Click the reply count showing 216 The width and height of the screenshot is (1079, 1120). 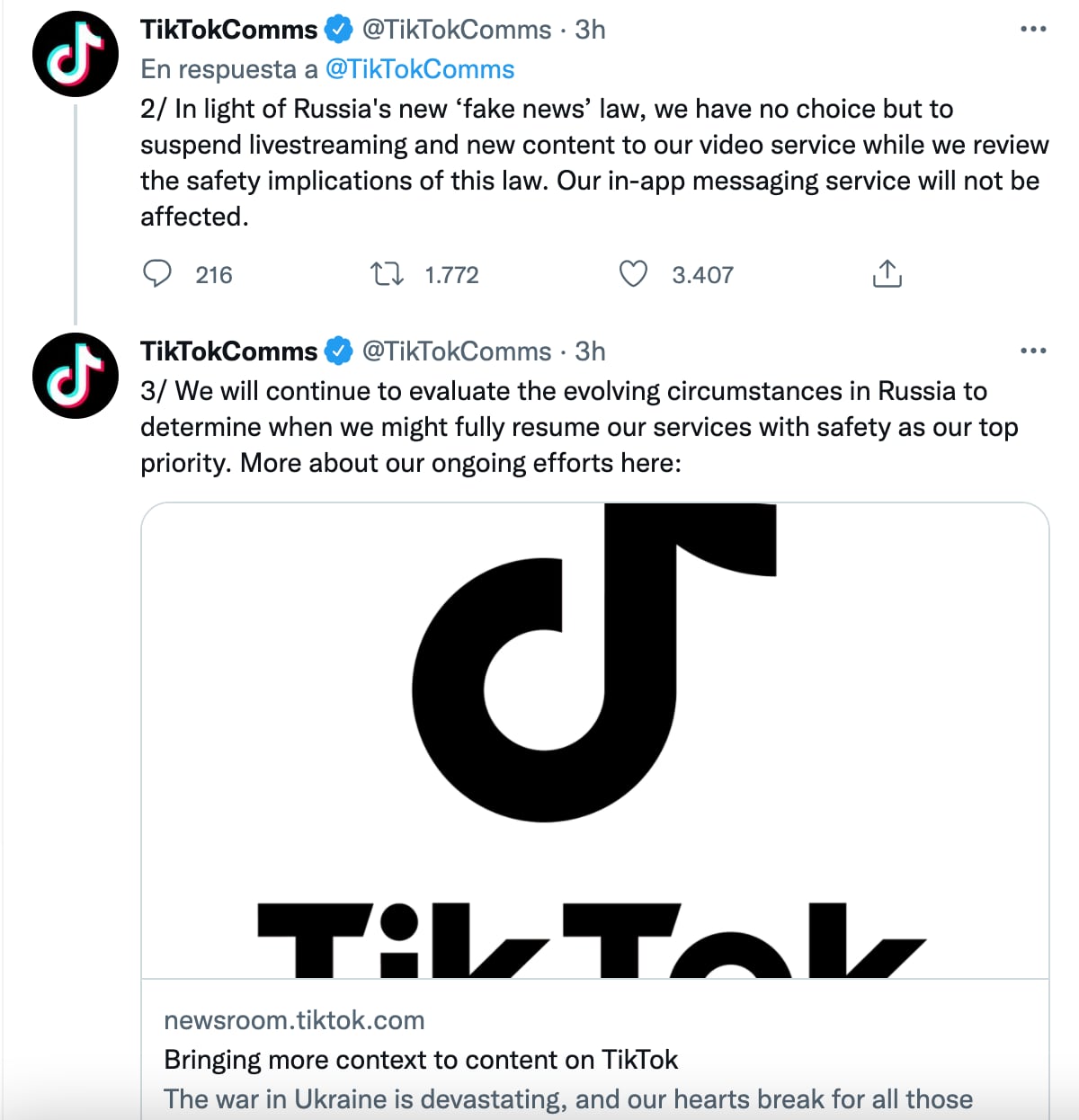point(212,276)
